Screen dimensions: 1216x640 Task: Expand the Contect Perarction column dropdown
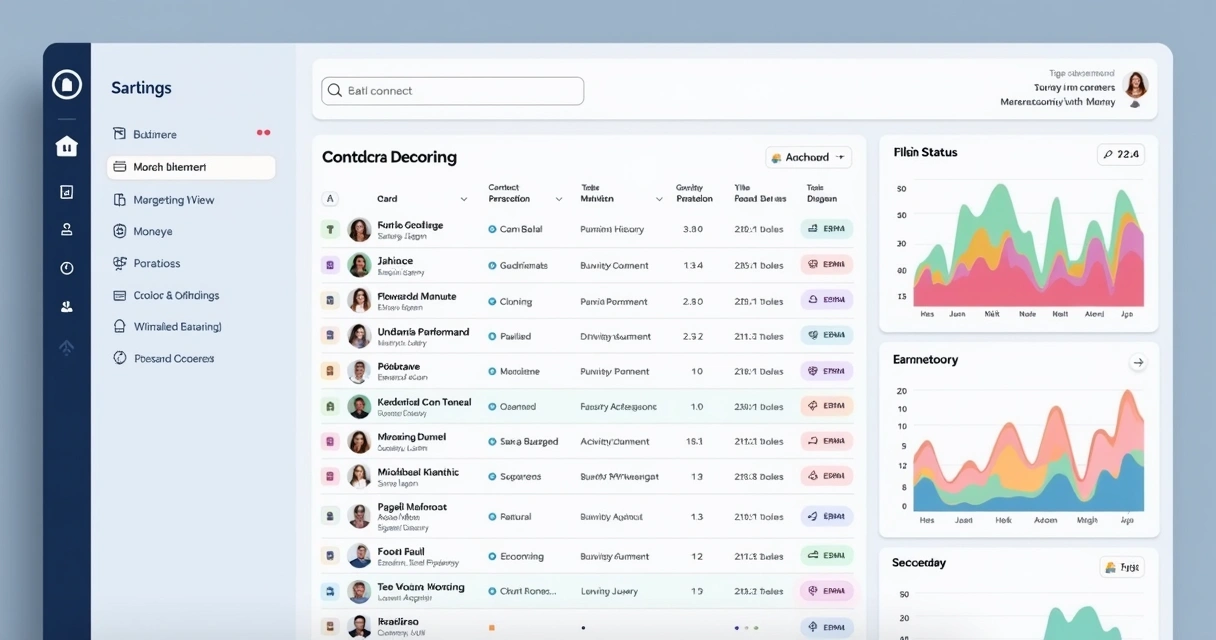(557, 198)
